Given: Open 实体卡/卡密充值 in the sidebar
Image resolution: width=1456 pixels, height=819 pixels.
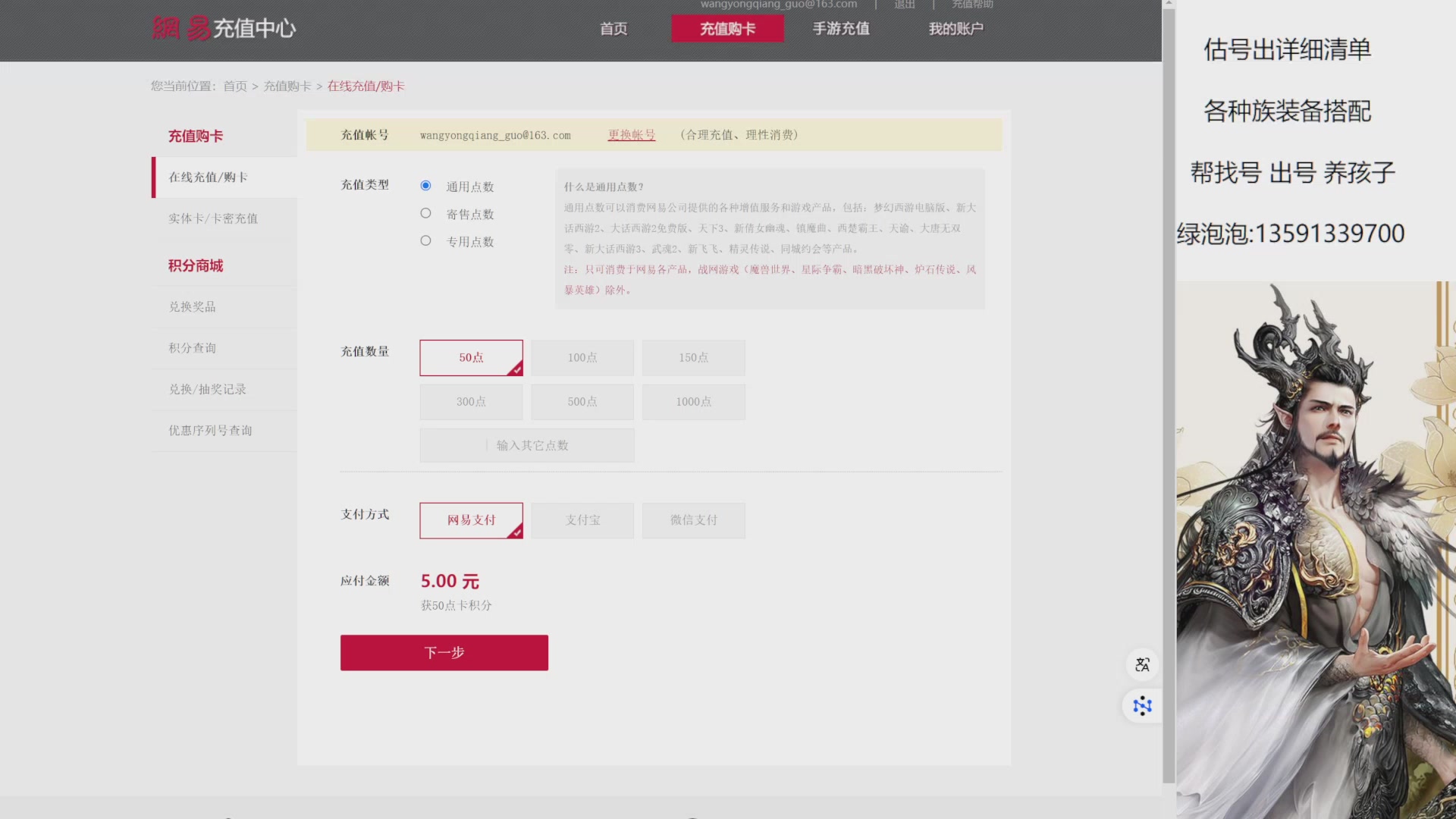Looking at the screenshot, I should 224,218.
